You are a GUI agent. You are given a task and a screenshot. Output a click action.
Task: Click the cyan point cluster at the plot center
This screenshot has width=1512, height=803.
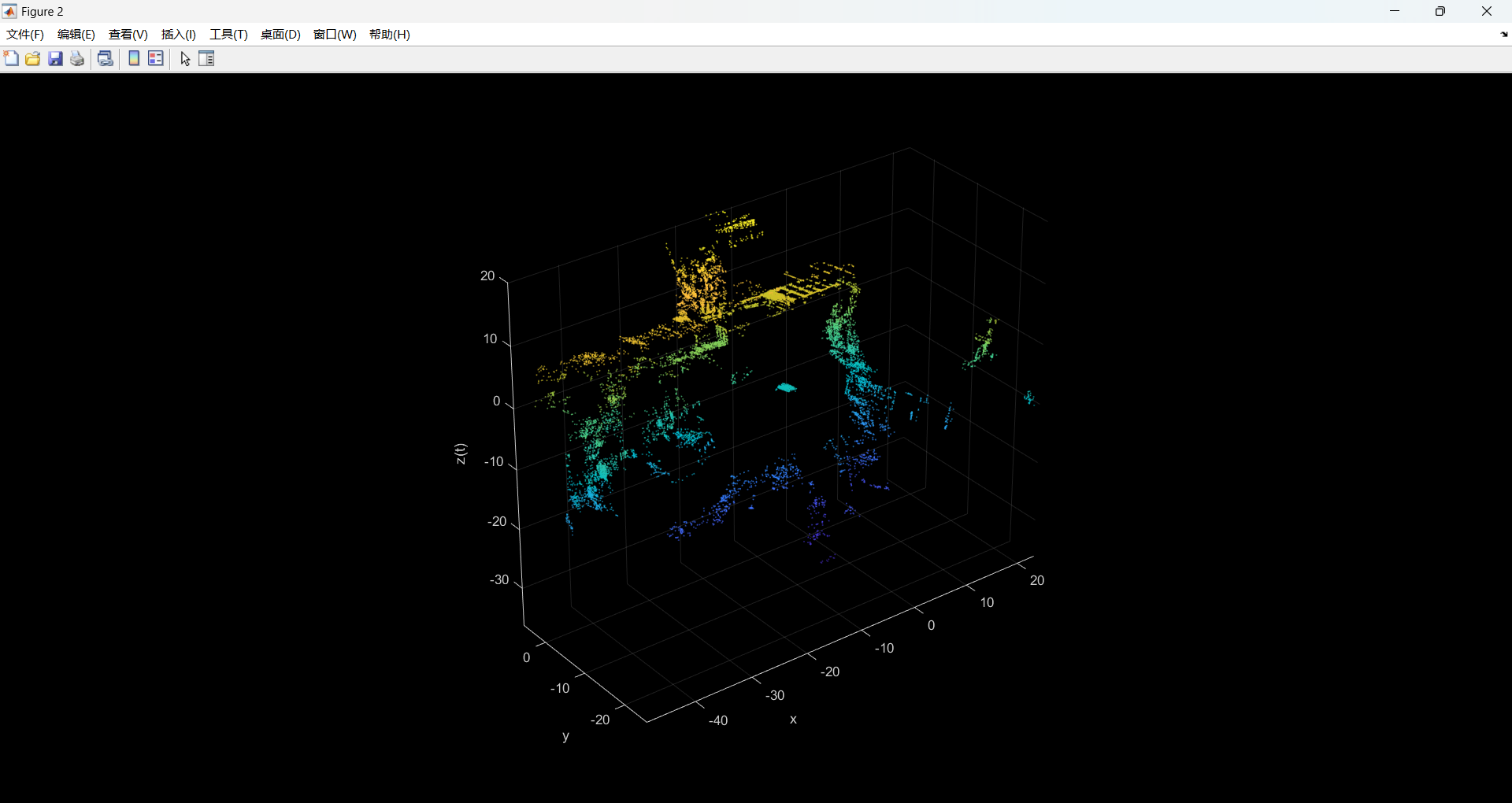pos(786,387)
